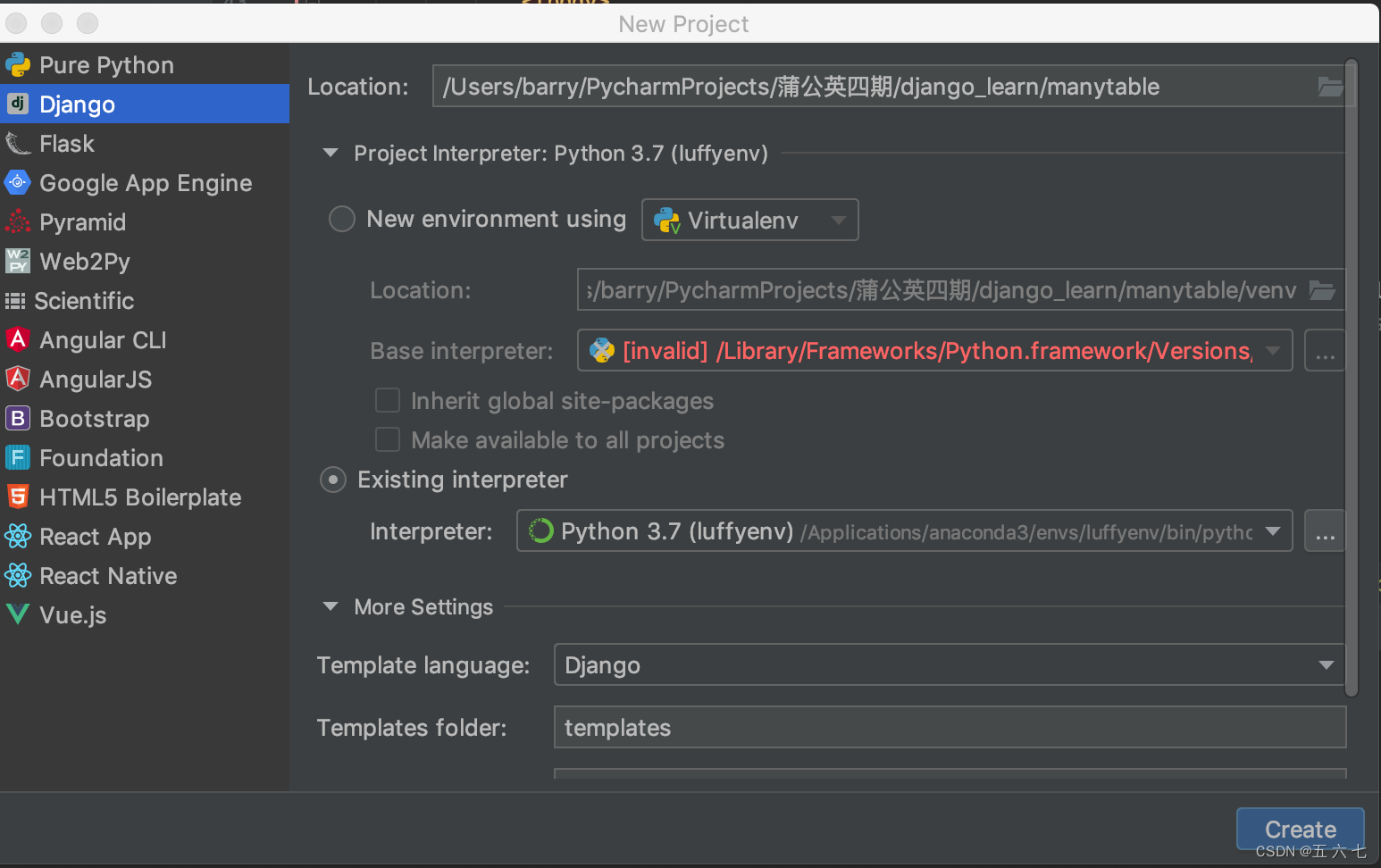Viewport: 1381px width, 868px height.
Task: Open the Virtualenv environment type dropdown
Action: point(750,220)
